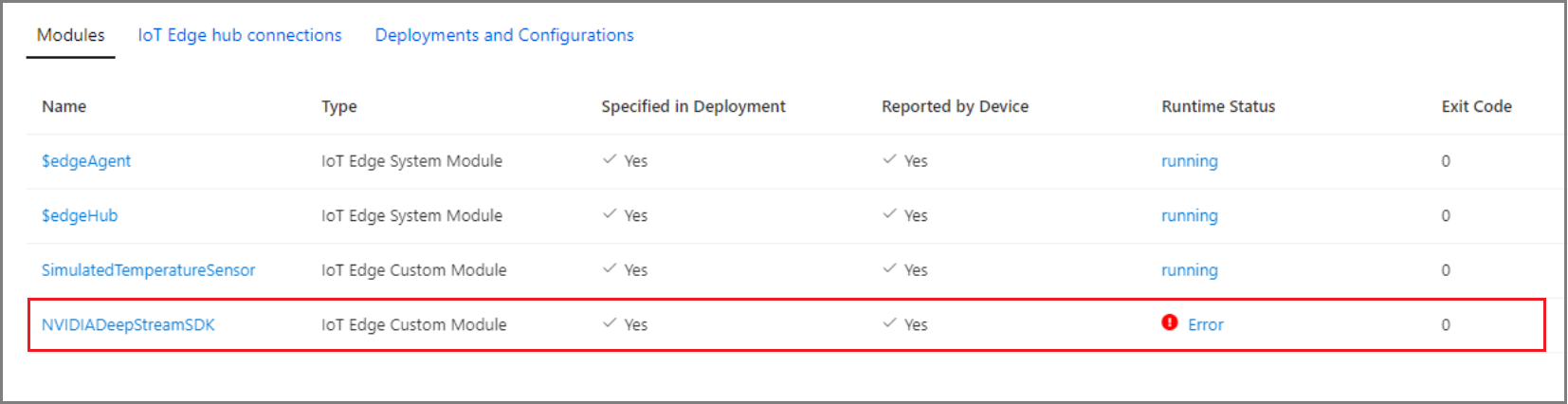Click the Specified in Deployment checkmark for NVIDIADeepStreamSDK
The height and width of the screenshot is (404, 1568).
pos(610,323)
